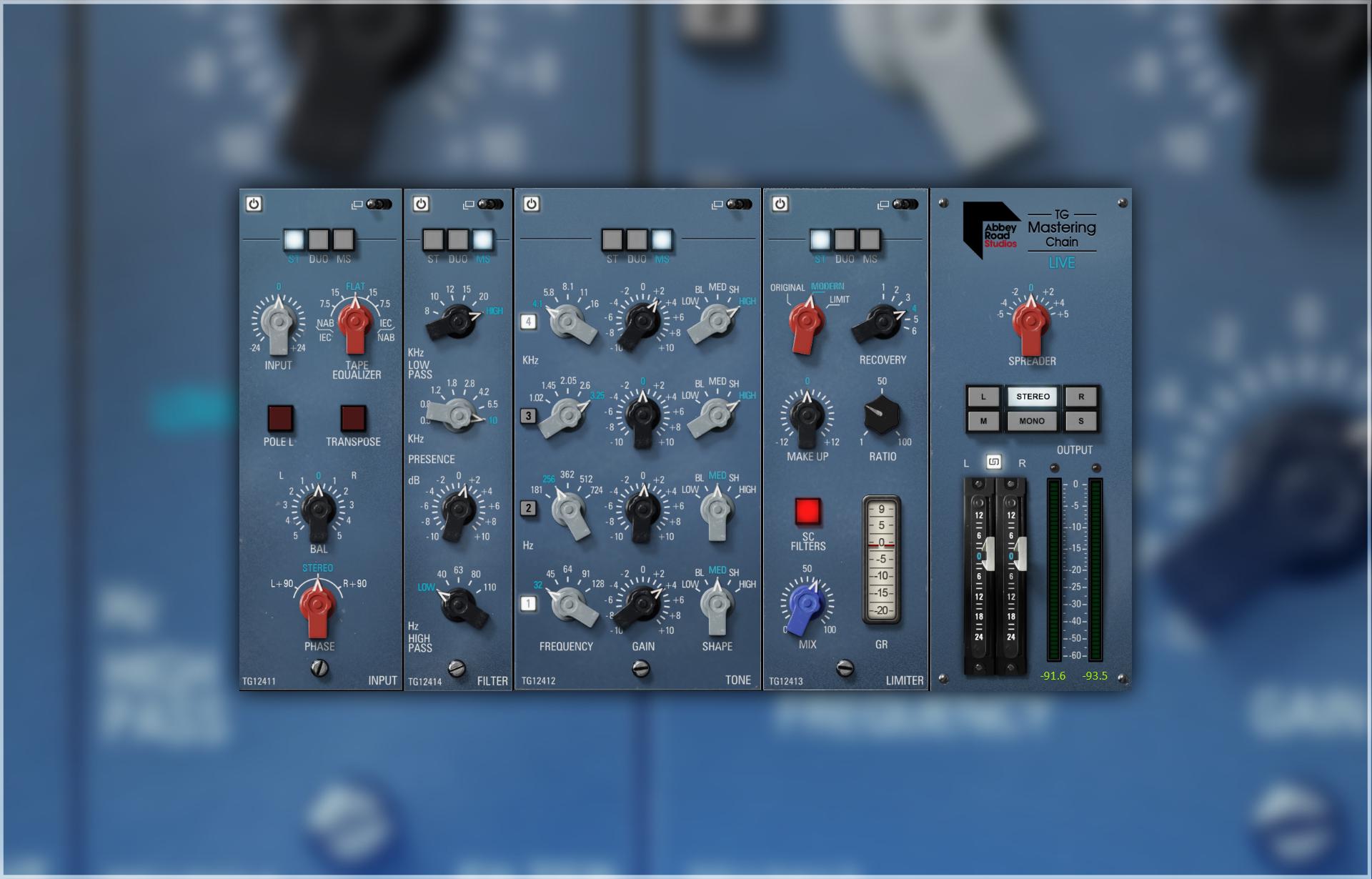
Task: Toggle the Filter module power button
Action: click(421, 204)
